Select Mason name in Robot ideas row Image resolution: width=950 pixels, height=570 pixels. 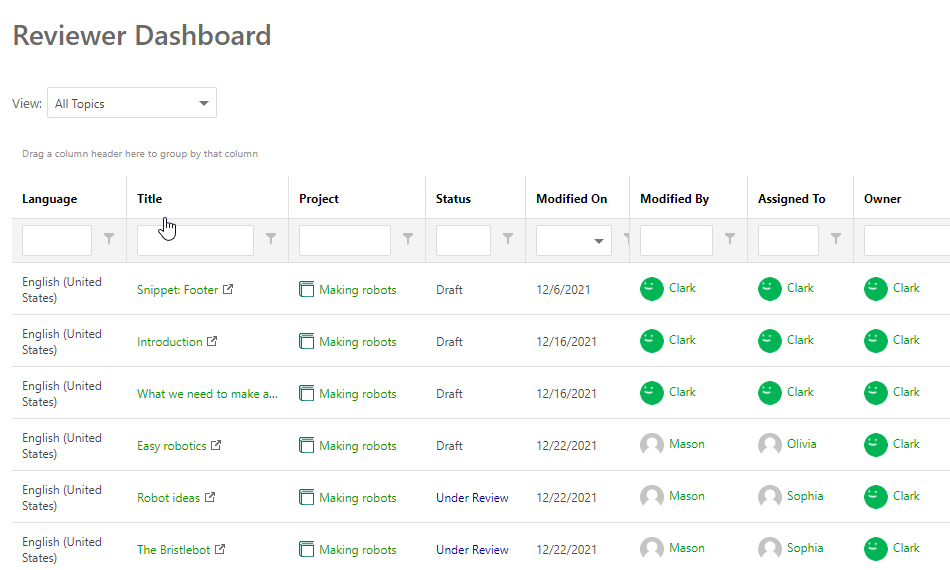tap(686, 496)
